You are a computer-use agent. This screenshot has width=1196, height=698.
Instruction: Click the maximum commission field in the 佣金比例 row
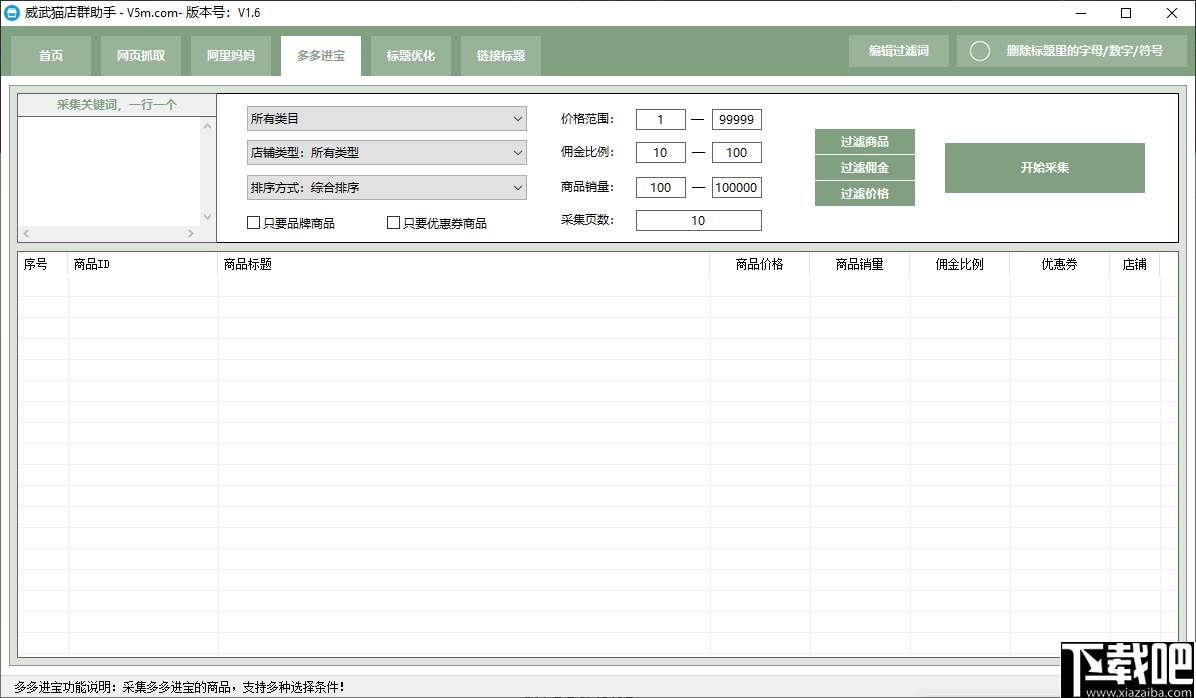[737, 153]
